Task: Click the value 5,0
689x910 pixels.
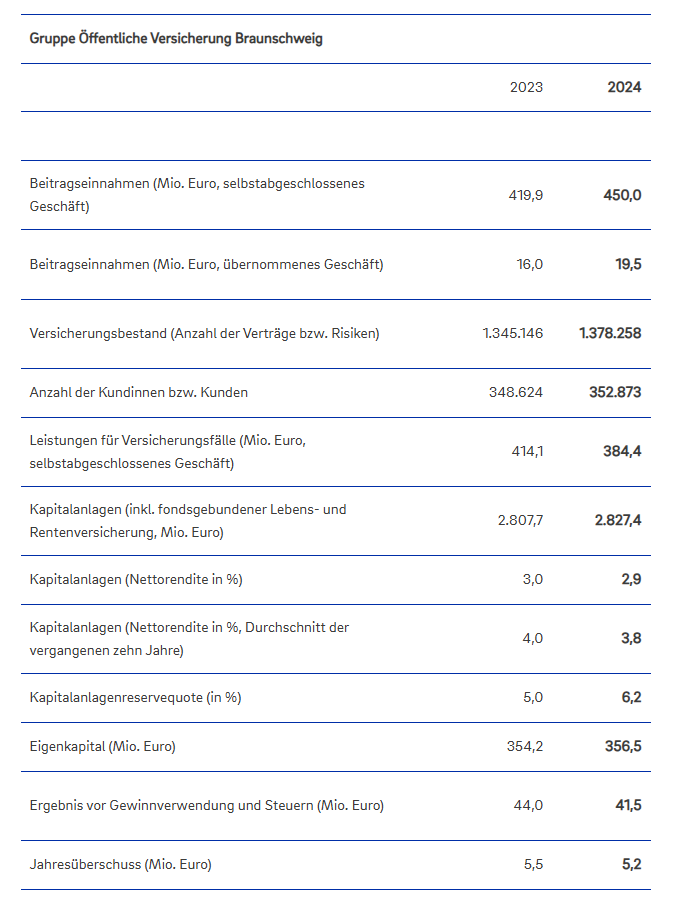Action: [533, 698]
